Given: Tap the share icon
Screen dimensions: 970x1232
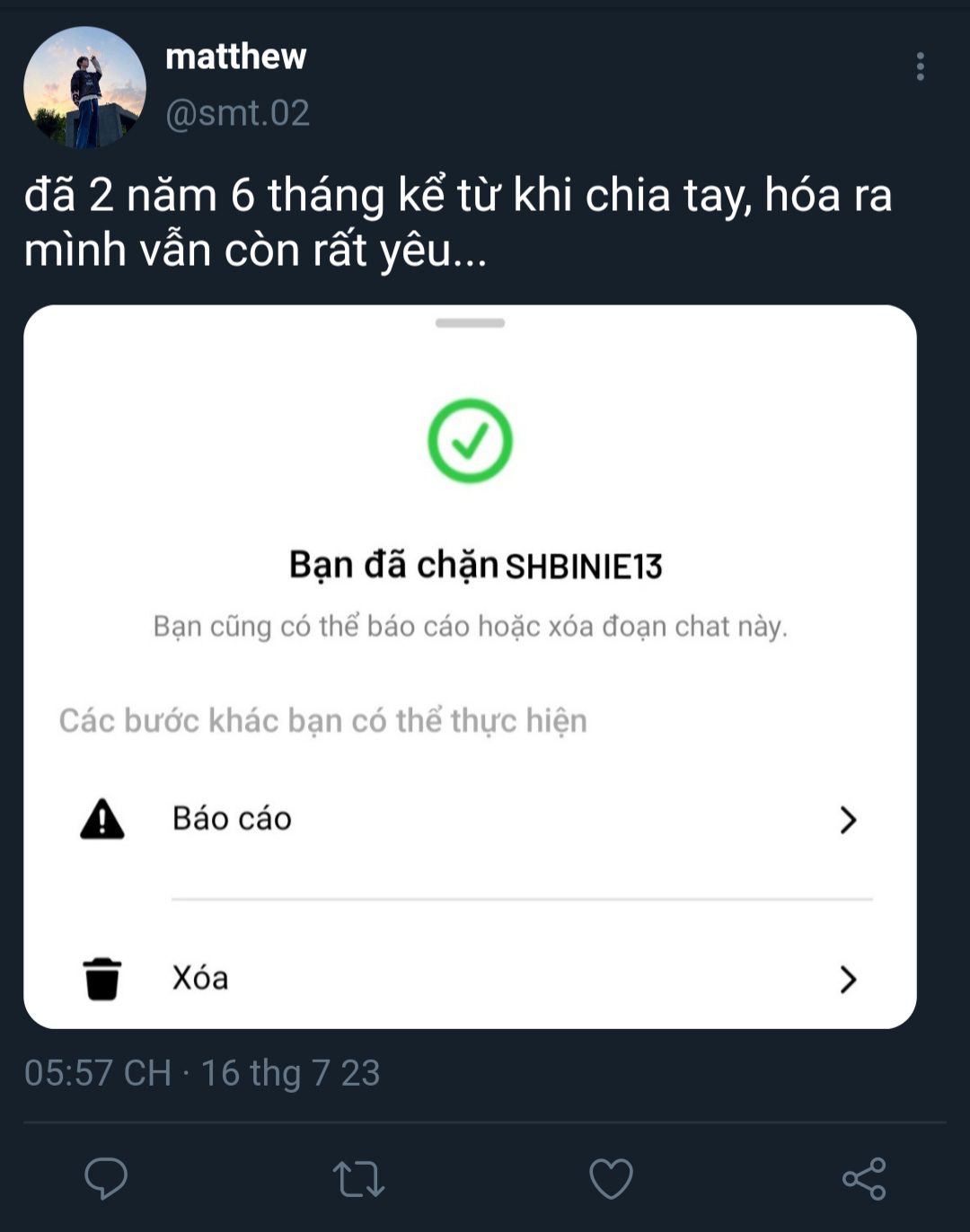Looking at the screenshot, I should tap(864, 1179).
